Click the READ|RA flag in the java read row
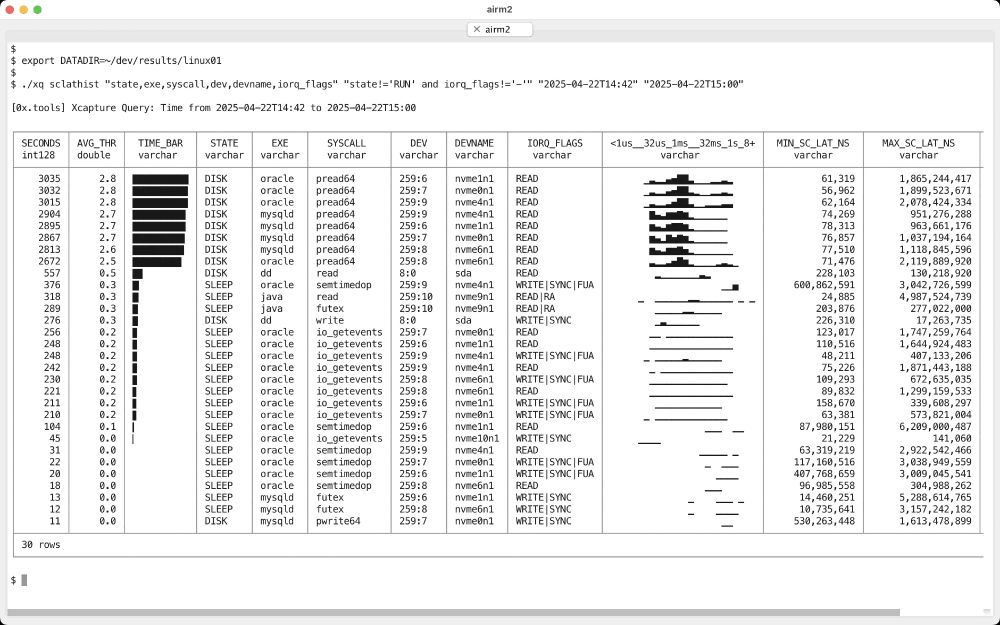Viewport: 1000px width, 625px height. pos(535,297)
